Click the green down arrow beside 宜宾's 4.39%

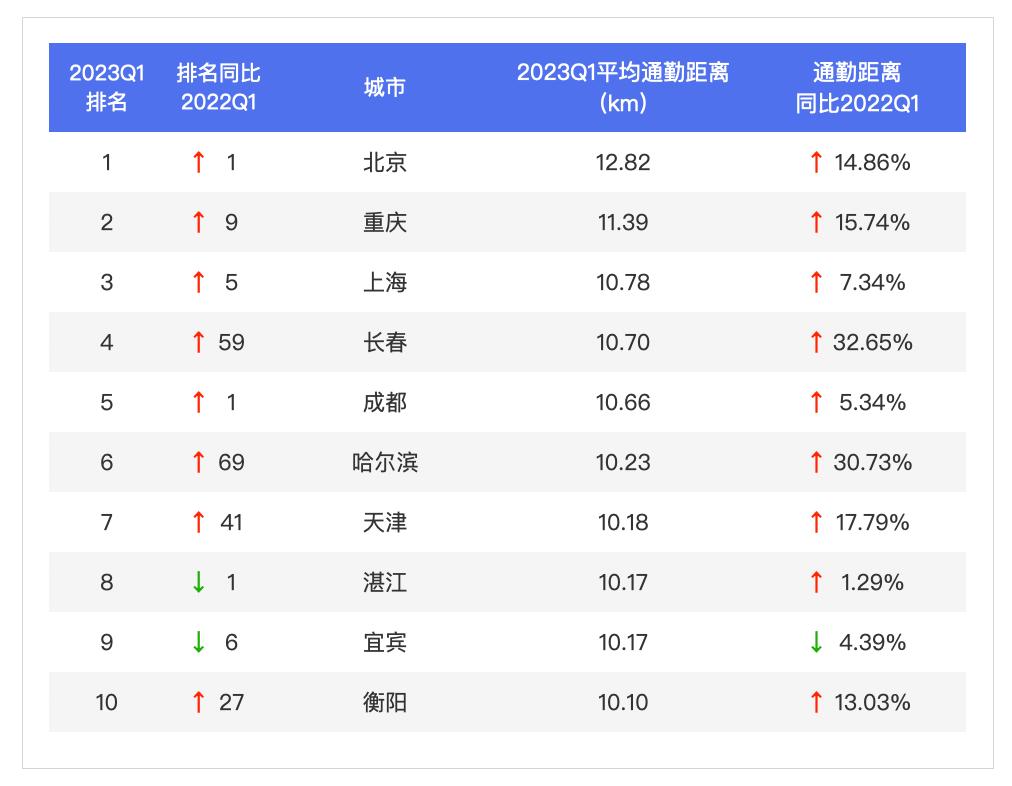[x=818, y=643]
